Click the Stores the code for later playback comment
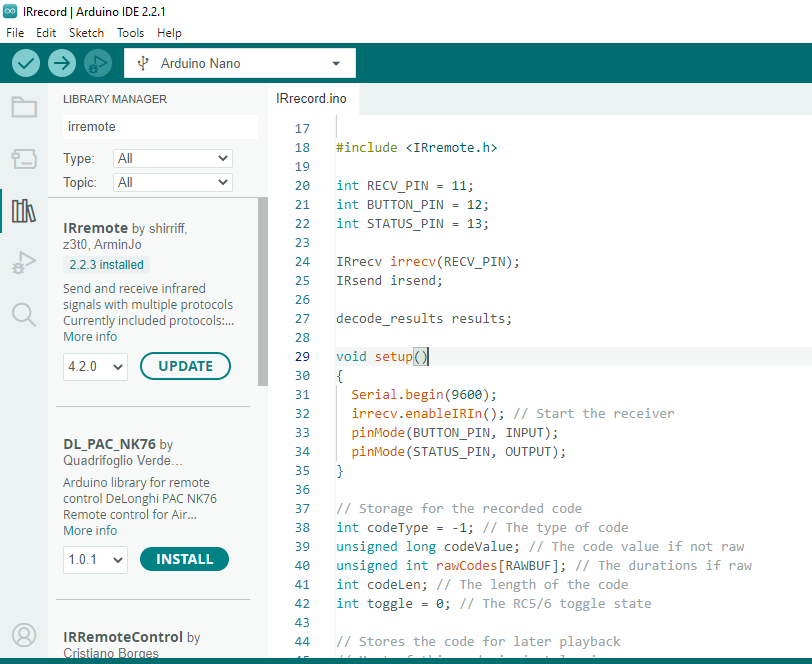The height and width of the screenshot is (664, 812). [x=478, y=642]
